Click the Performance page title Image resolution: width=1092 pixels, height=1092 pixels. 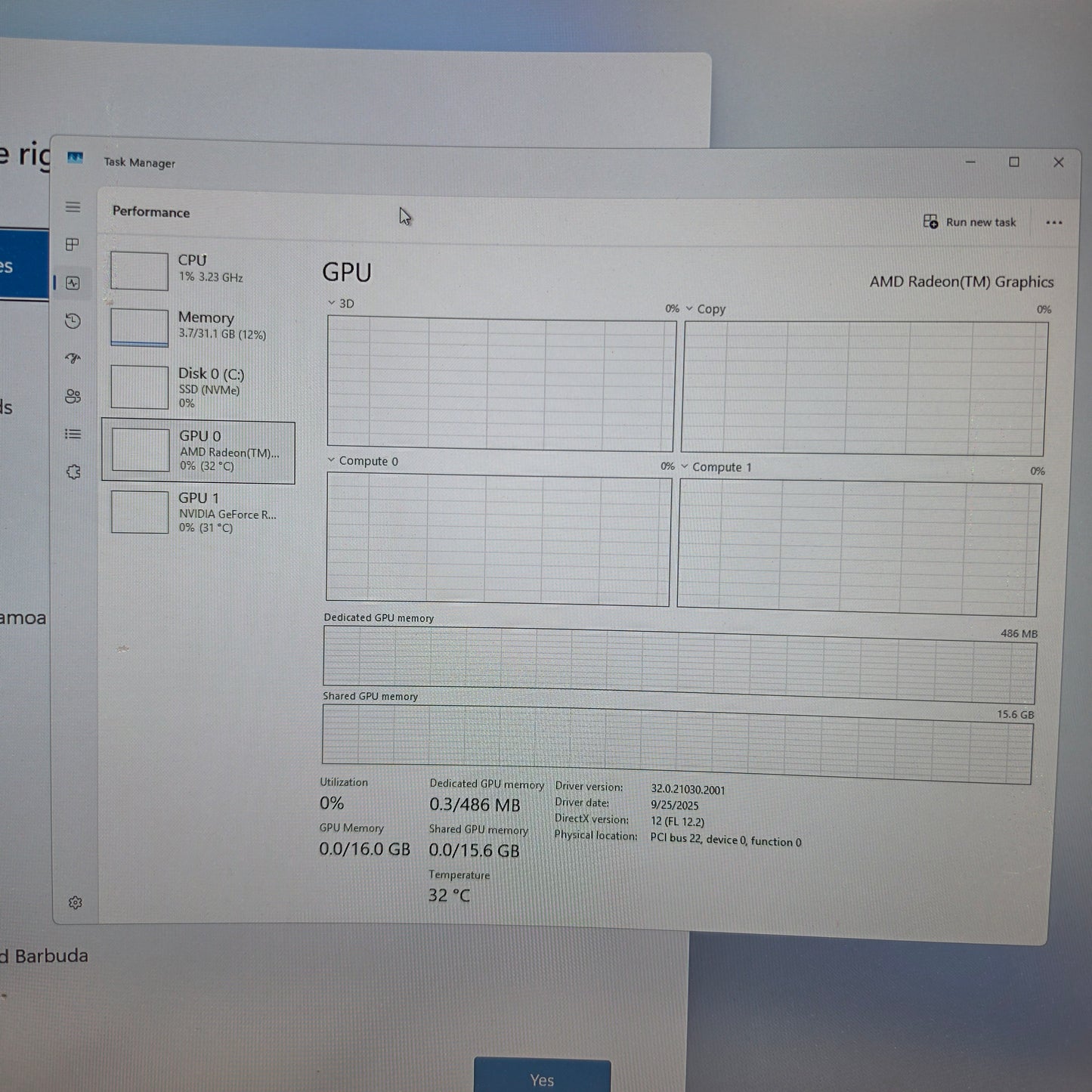coord(151,212)
